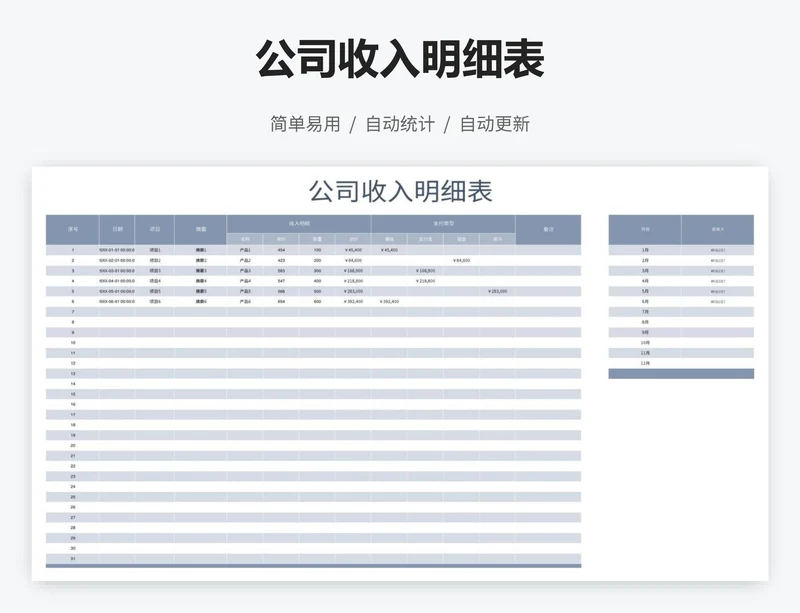Viewport: 800px width, 613px height.
Task: Click the 现金 payment sub-header
Action: [x=461, y=239]
